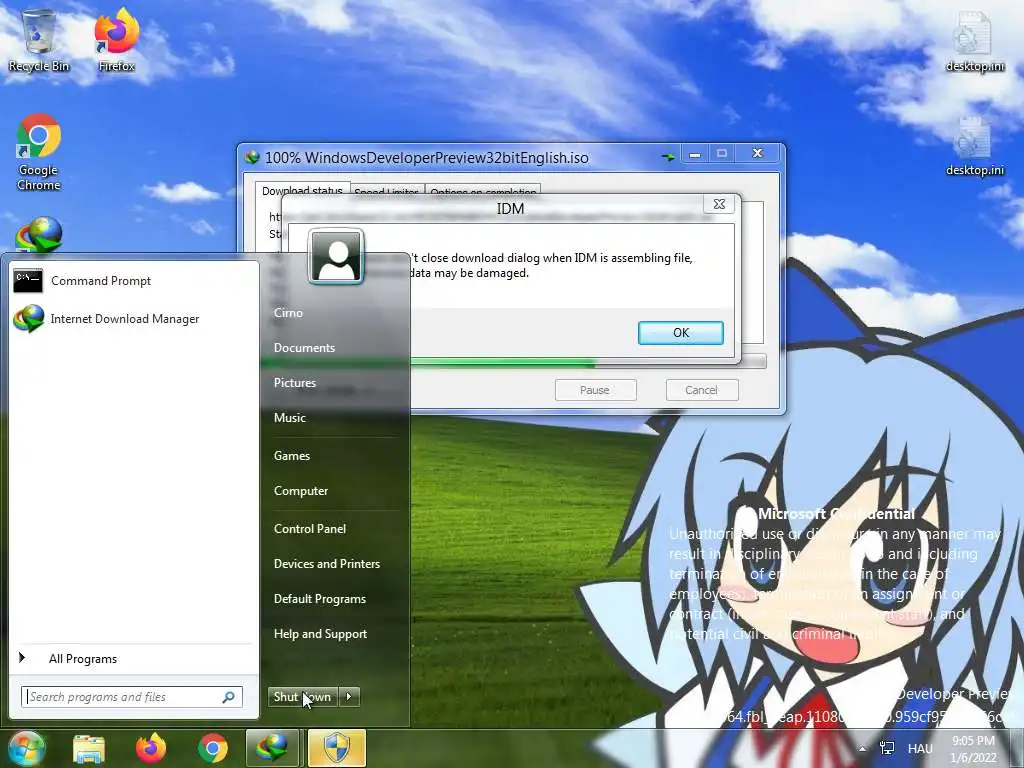
Task: Show hidden system tray icons
Action: 862,749
